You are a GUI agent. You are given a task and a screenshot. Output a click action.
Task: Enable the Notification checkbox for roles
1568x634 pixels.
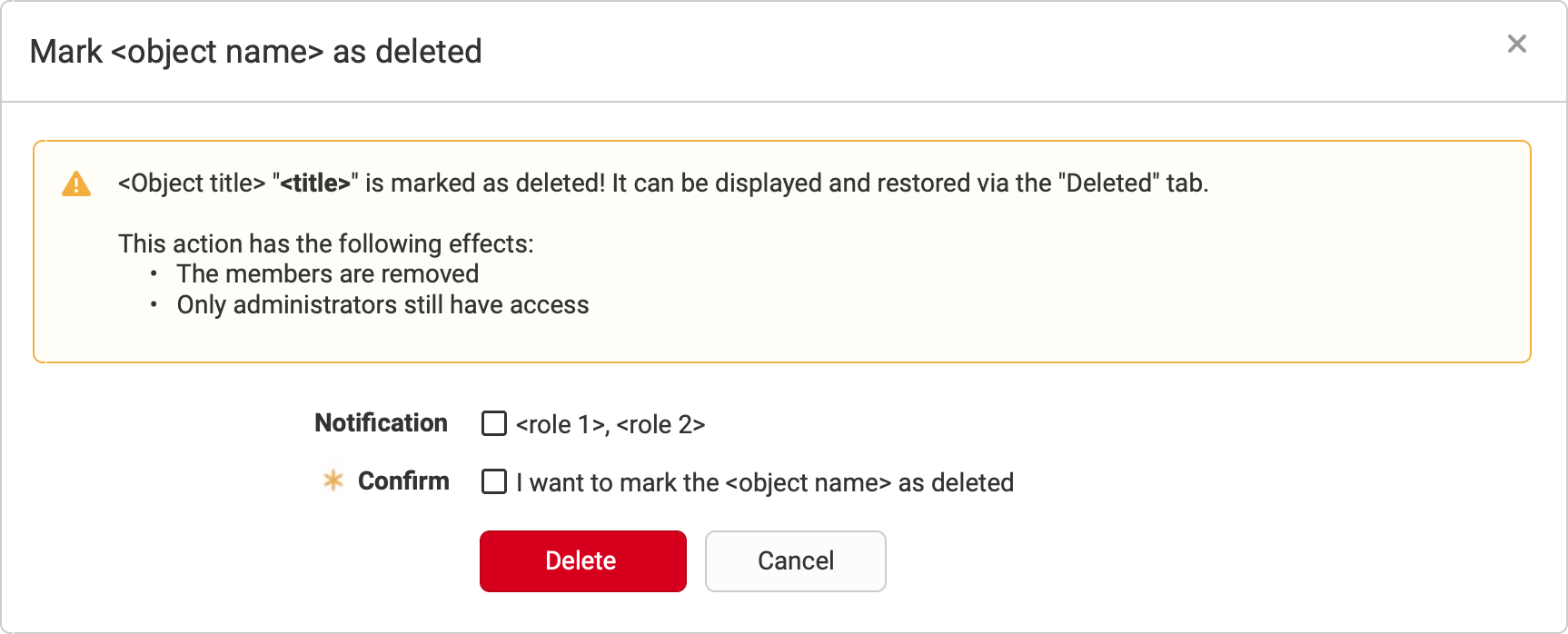click(x=493, y=423)
